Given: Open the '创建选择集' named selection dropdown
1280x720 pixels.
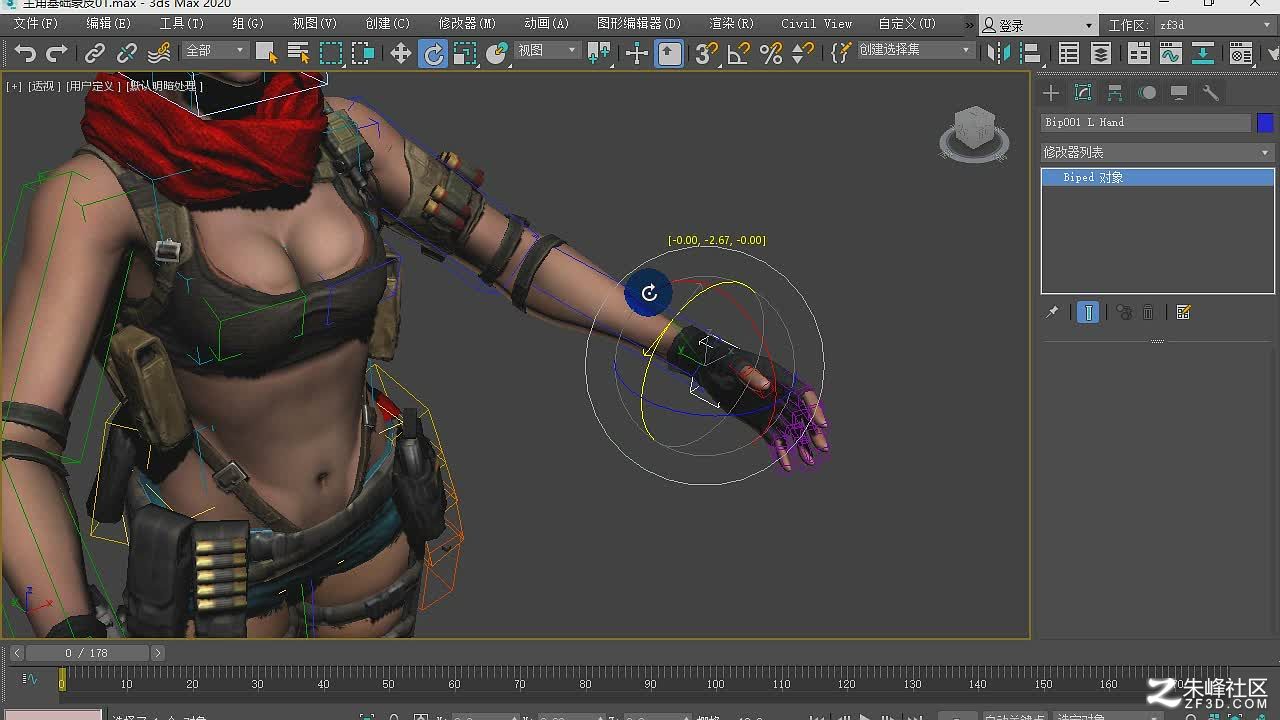Looking at the screenshot, I should tap(915, 49).
